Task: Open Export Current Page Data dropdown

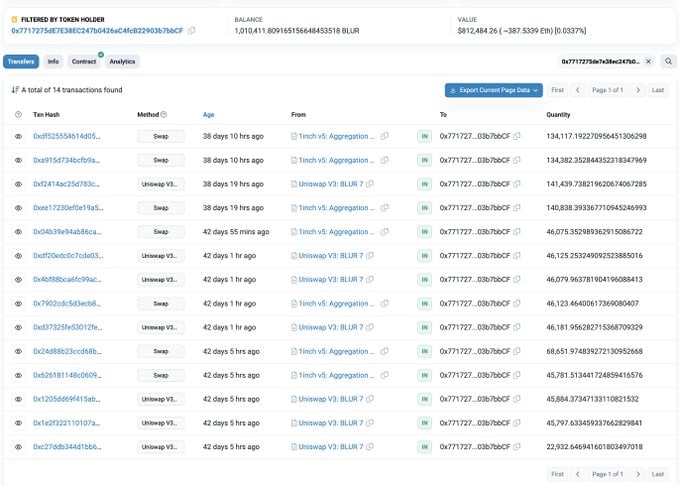Action: pos(494,90)
